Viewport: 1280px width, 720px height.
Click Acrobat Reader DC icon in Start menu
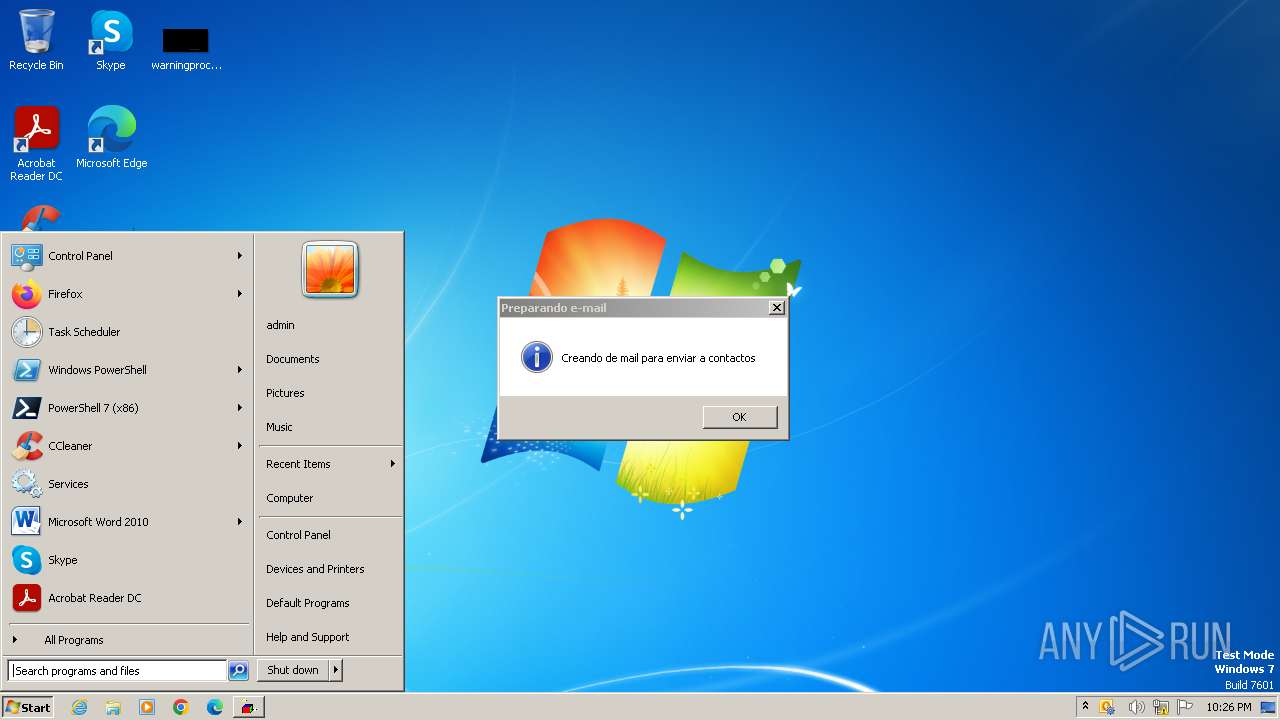click(26, 598)
